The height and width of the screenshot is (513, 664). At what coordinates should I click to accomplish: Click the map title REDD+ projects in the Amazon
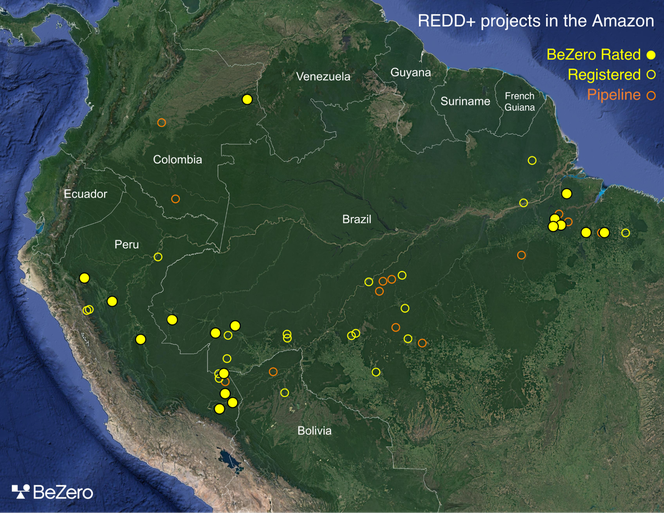tap(536, 21)
